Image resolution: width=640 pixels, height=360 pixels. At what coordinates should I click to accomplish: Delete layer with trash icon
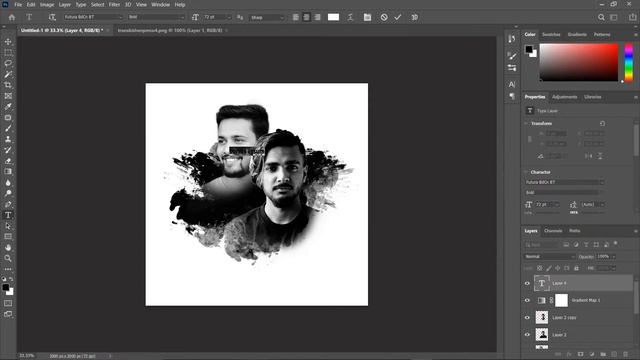pyautogui.click(x=626, y=354)
